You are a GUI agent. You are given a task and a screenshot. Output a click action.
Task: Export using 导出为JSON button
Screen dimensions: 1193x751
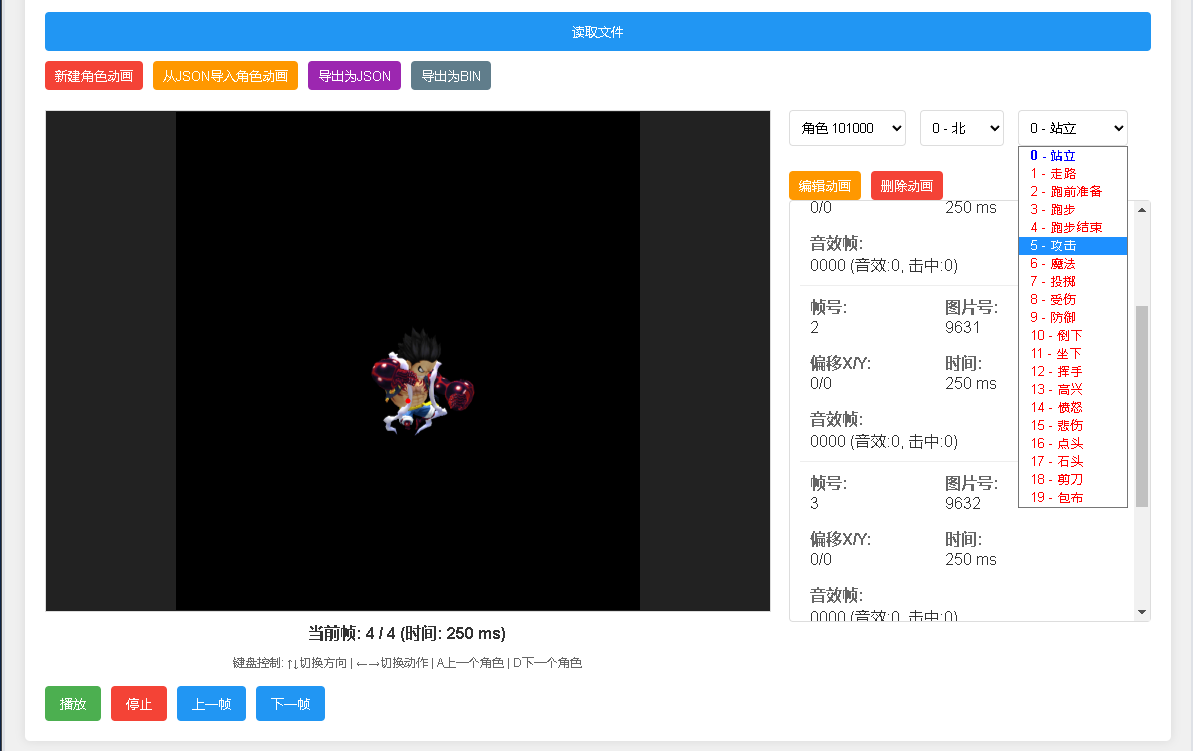point(355,76)
